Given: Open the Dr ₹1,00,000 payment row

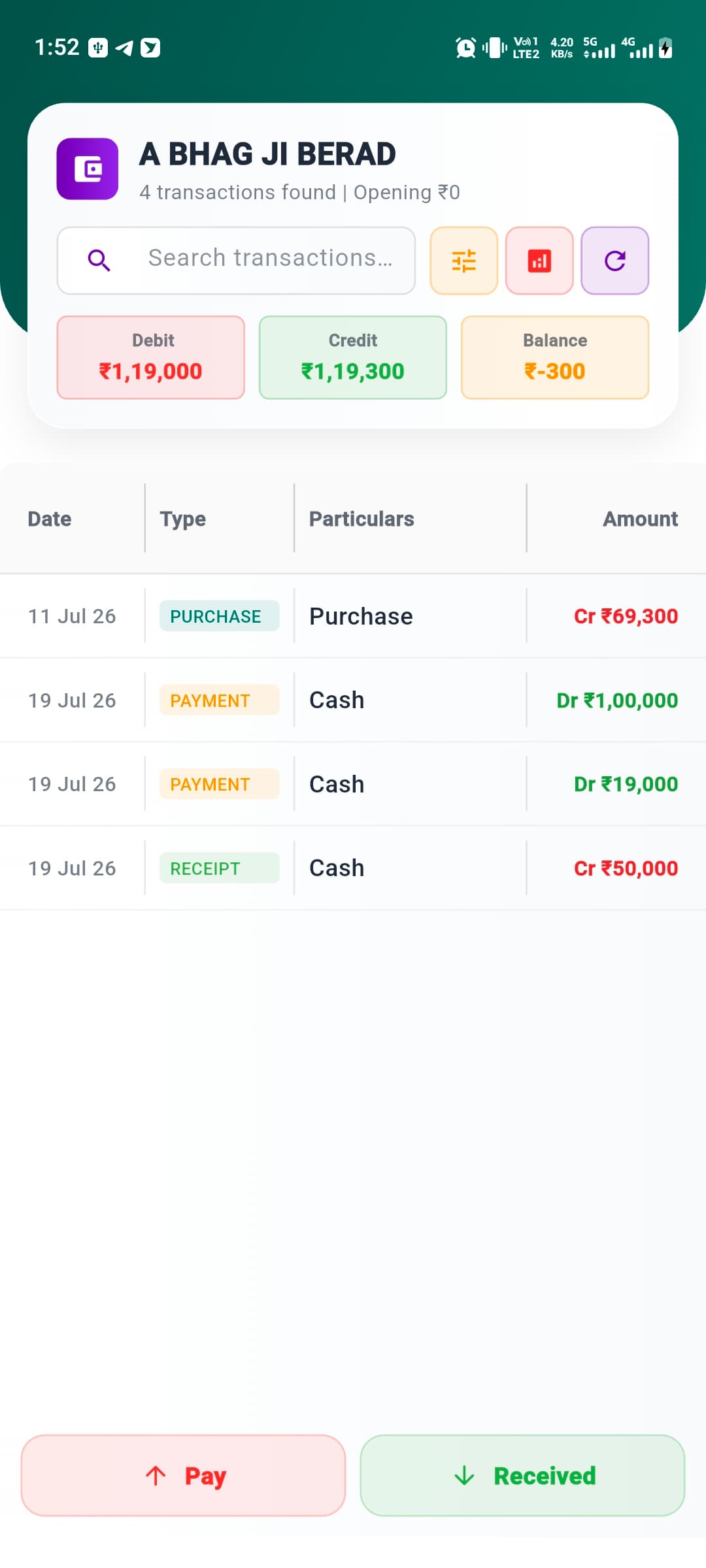Looking at the screenshot, I should point(353,700).
